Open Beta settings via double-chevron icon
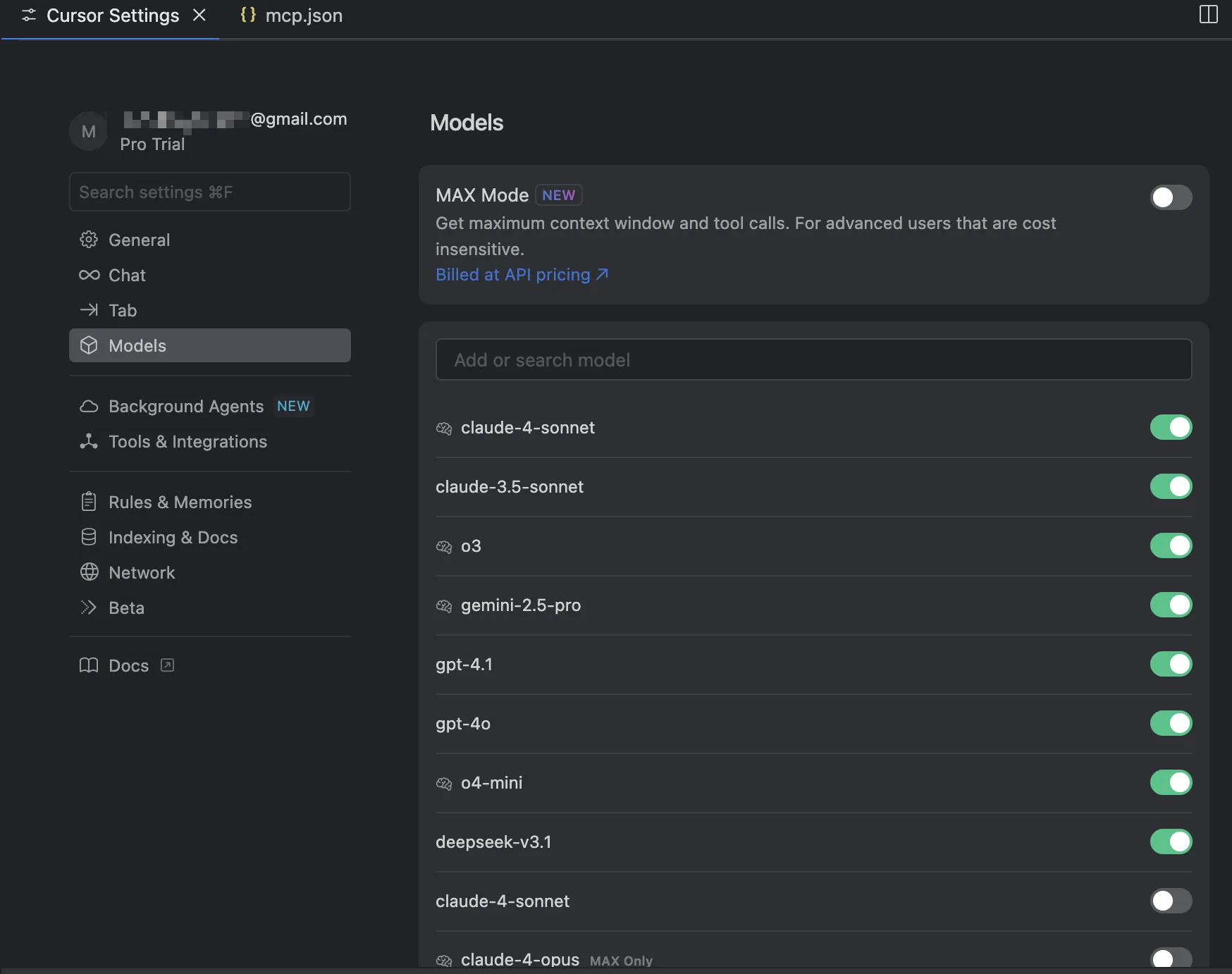Viewport: 1232px width, 974px height. tap(89, 608)
